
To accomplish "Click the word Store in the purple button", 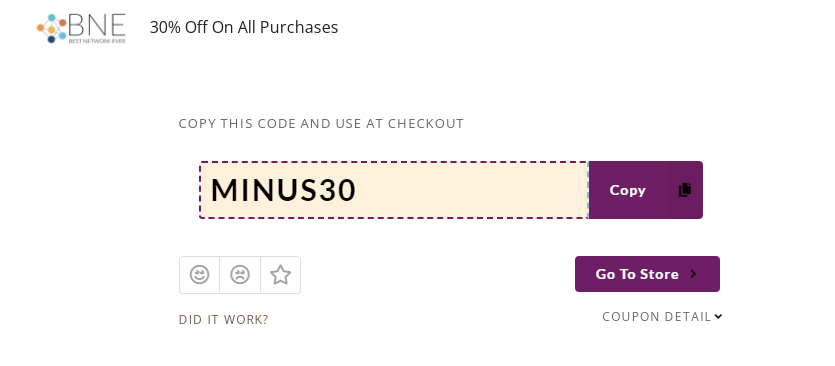I will 659,274.
